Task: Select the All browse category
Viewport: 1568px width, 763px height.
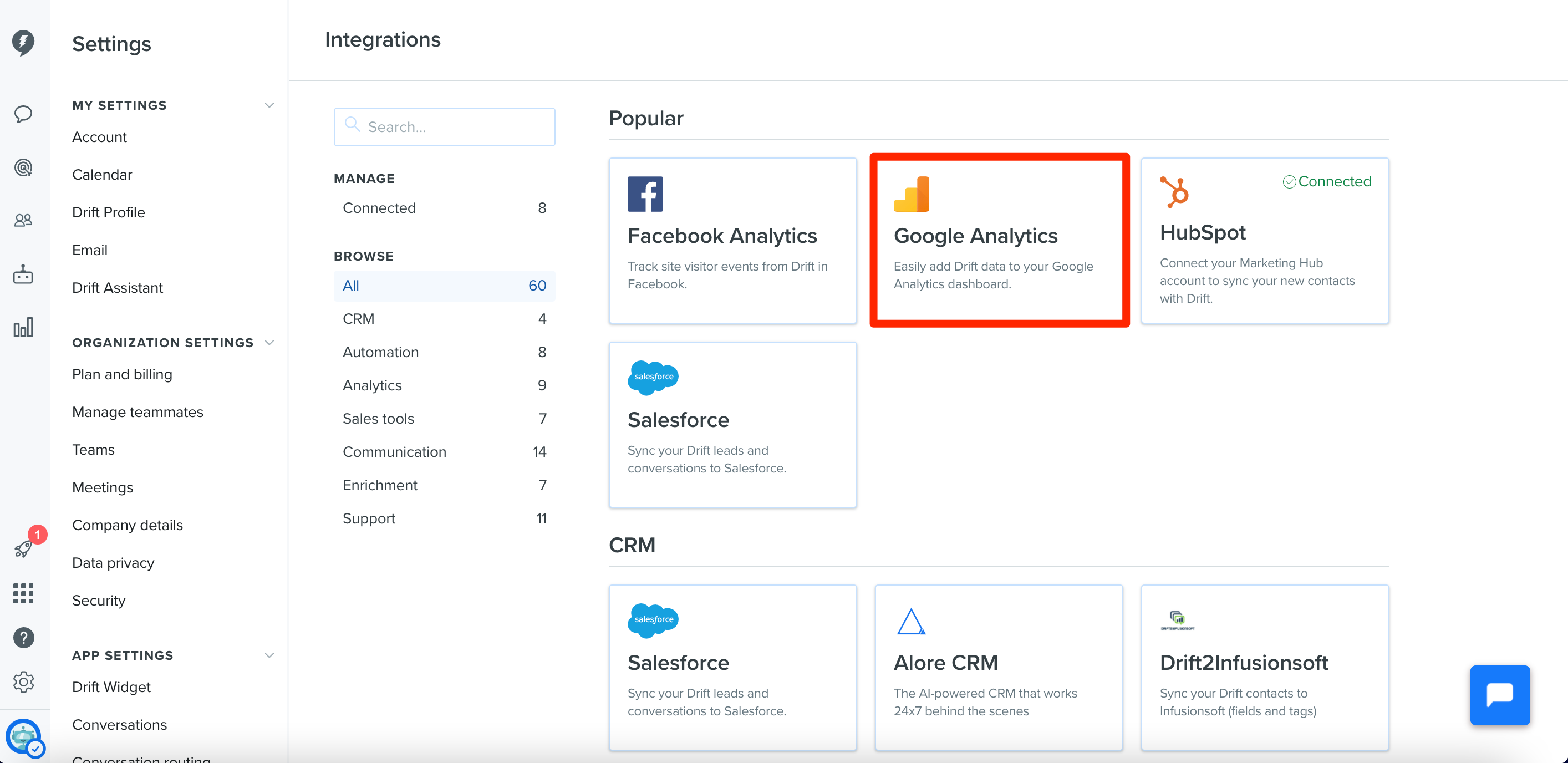Action: point(444,286)
